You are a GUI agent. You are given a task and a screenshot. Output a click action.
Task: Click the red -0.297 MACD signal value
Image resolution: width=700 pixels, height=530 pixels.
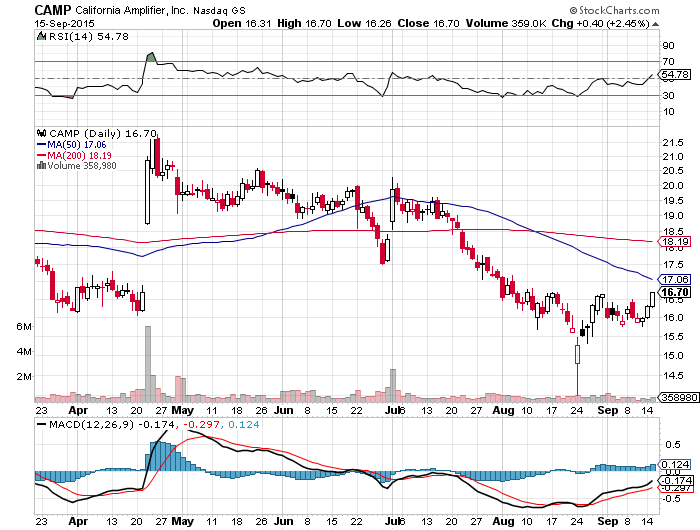point(202,425)
